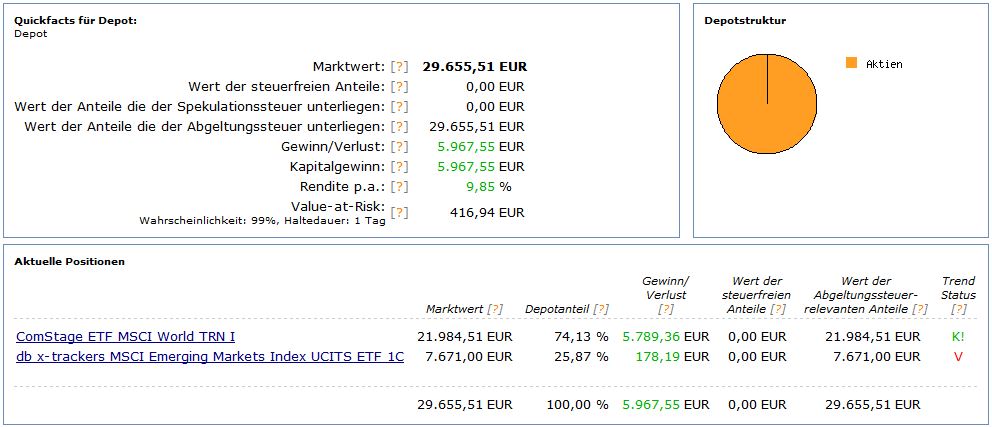Open help for Marktwert column header
Image resolution: width=992 pixels, height=427 pixels.
[494, 310]
